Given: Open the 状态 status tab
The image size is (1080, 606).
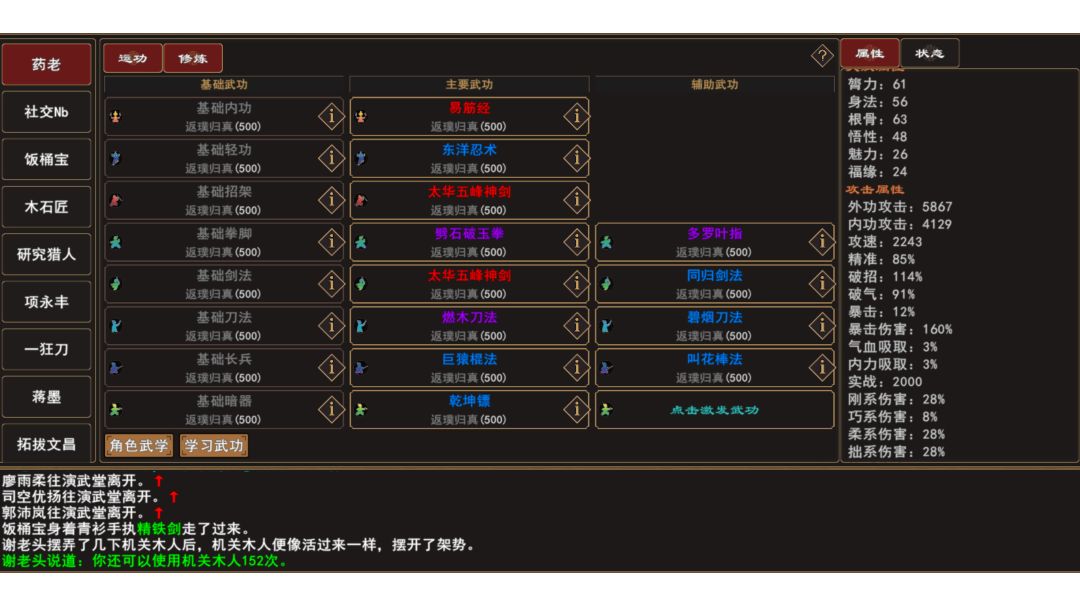Looking at the screenshot, I should 929,53.
